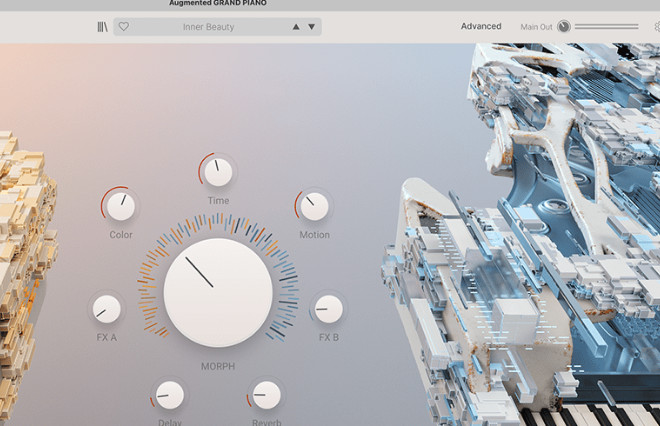This screenshot has height=426, width=660.
Task: Click the Main Out level meter
Action: pyautogui.click(x=607, y=27)
